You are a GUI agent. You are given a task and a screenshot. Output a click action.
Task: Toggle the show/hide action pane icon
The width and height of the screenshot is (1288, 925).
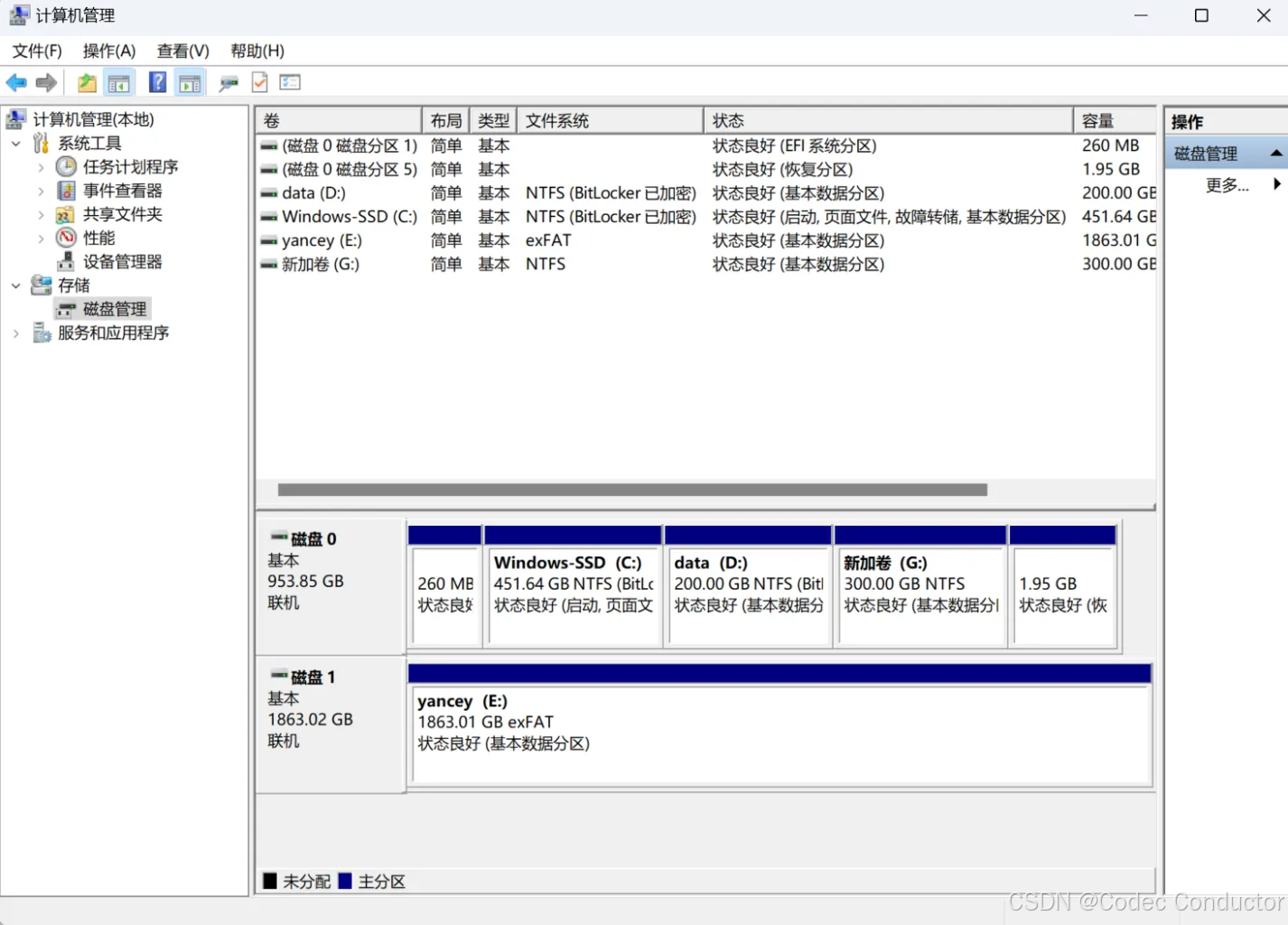pos(190,83)
